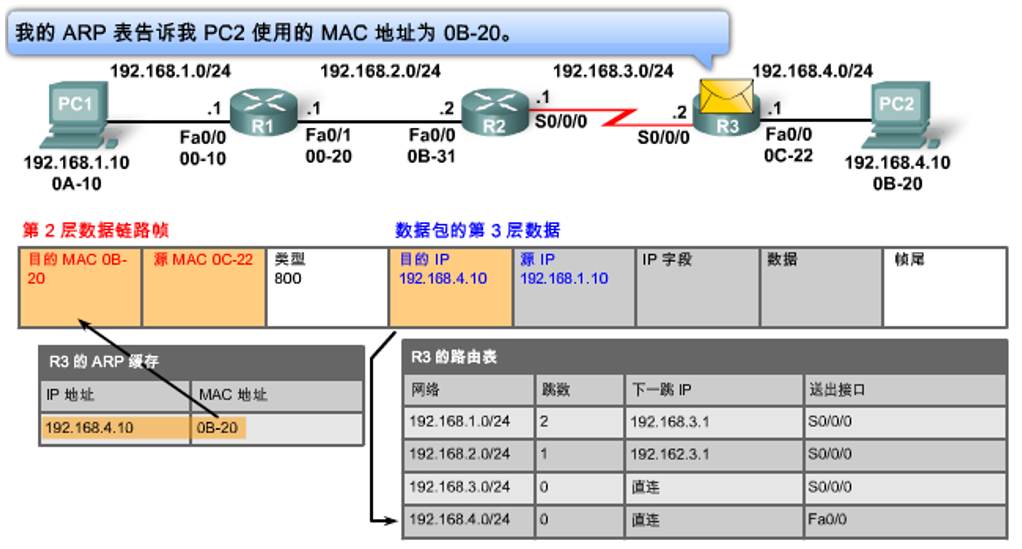This screenshot has height=549, width=1022.
Task: Select the IP 字段 cell
Action: 697,287
